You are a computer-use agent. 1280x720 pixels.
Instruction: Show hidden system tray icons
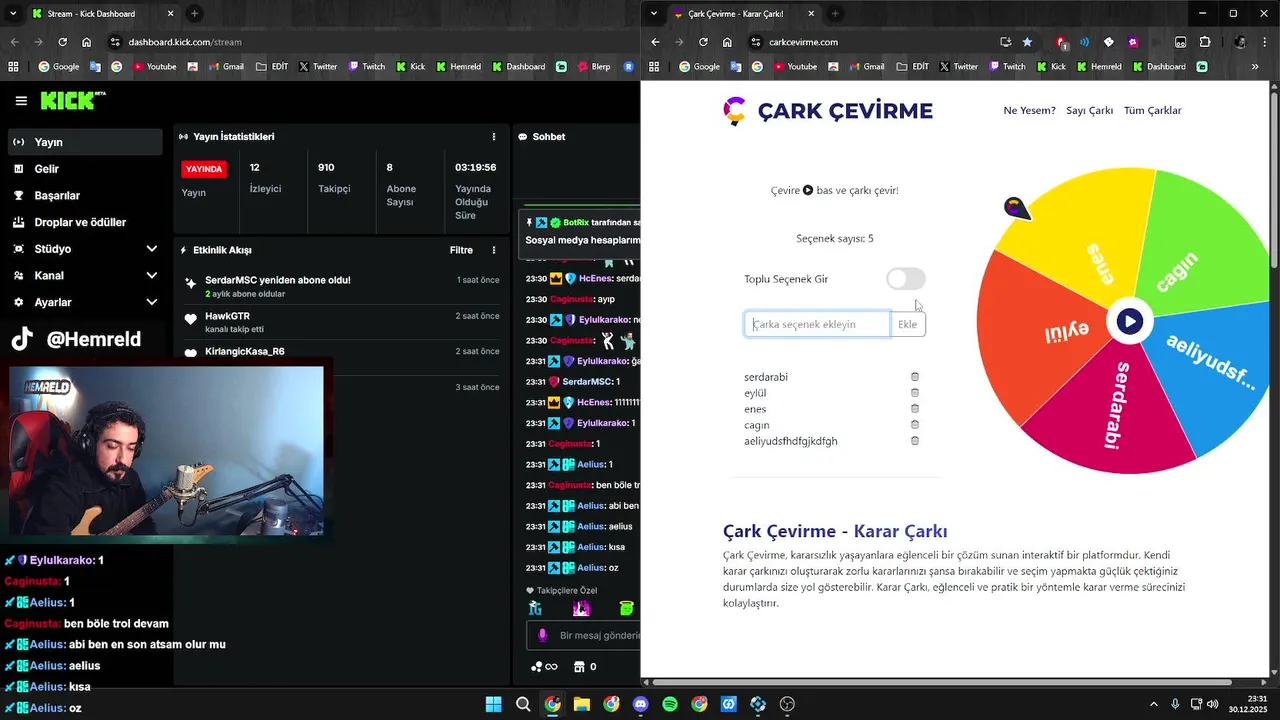[1153, 704]
